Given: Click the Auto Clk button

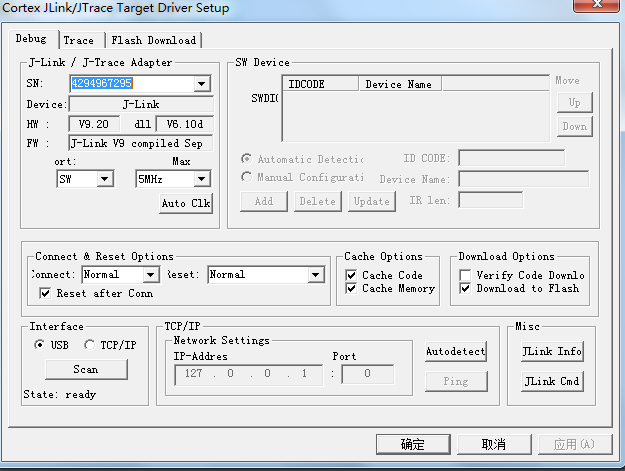Looking at the screenshot, I should pyautogui.click(x=186, y=204).
